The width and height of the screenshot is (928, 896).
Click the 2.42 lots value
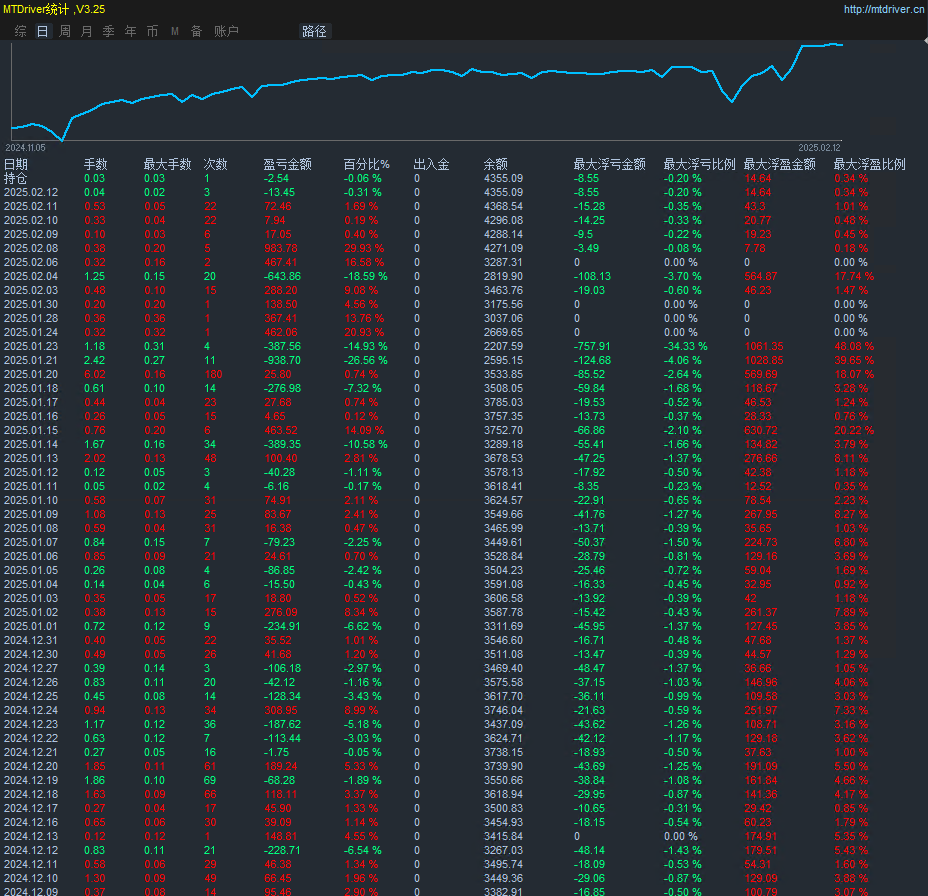pyautogui.click(x=95, y=360)
